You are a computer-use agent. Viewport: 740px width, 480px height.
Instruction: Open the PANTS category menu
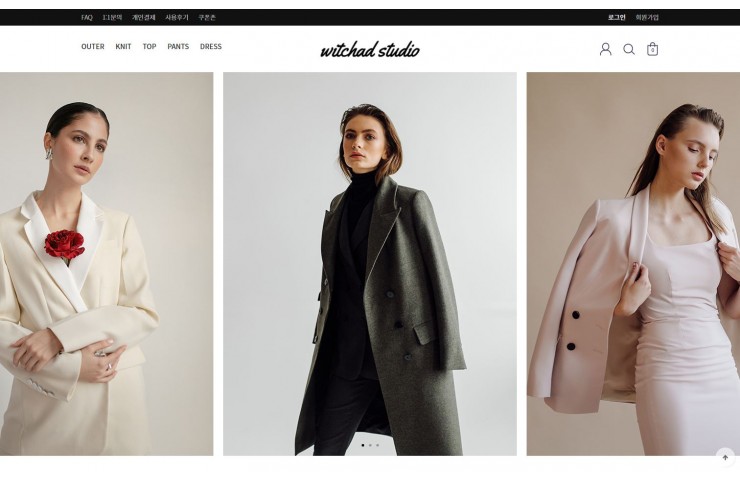178,47
